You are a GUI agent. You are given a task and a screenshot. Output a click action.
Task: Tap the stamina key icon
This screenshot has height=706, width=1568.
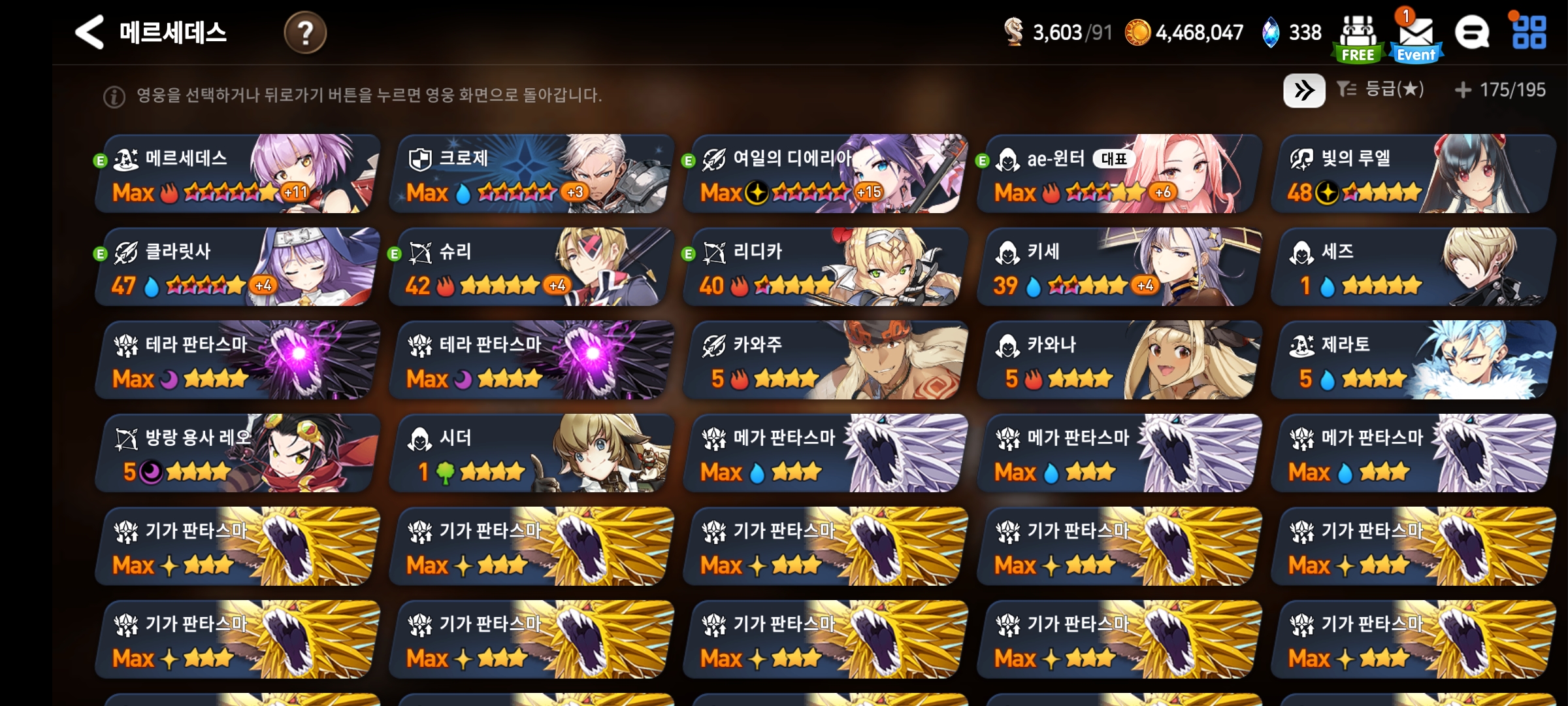(x=1013, y=31)
